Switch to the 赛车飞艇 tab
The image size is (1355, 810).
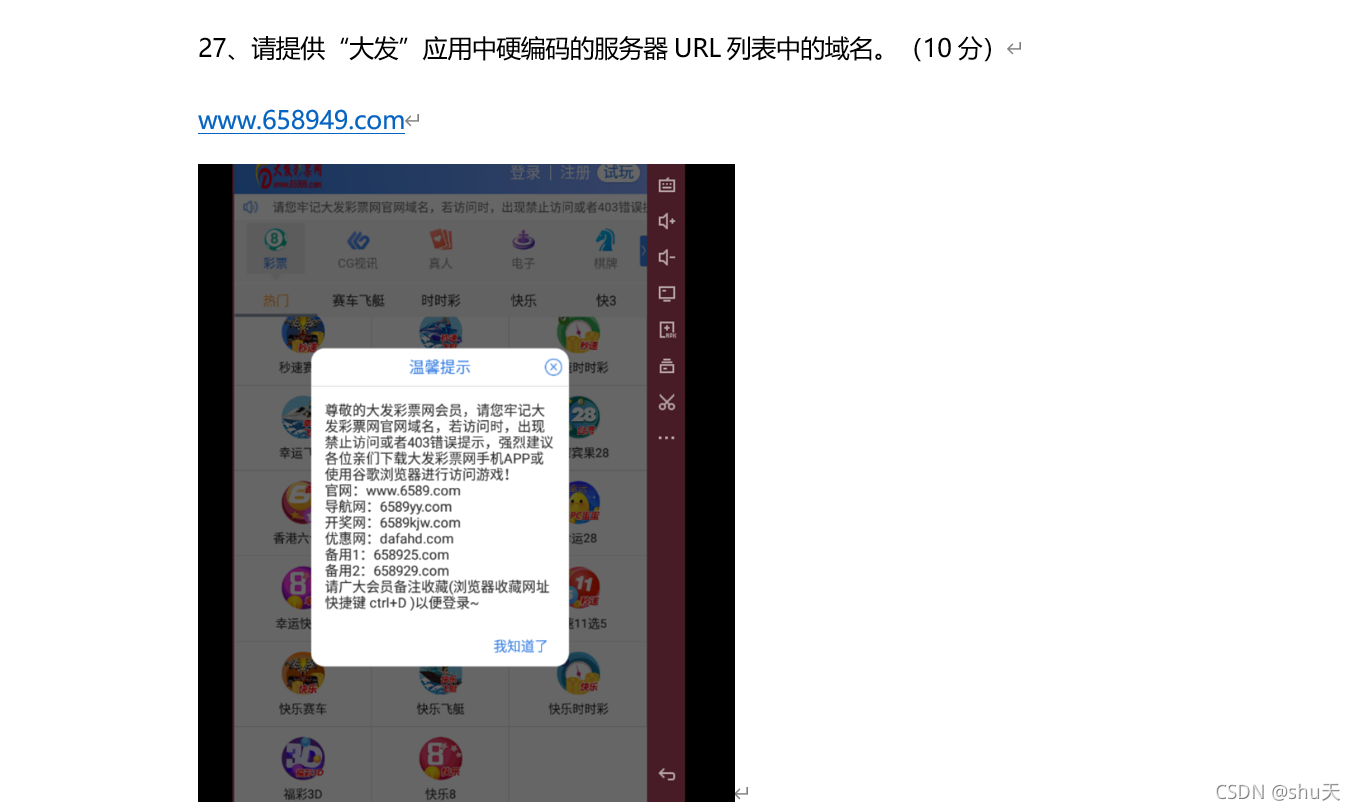pyautogui.click(x=358, y=300)
